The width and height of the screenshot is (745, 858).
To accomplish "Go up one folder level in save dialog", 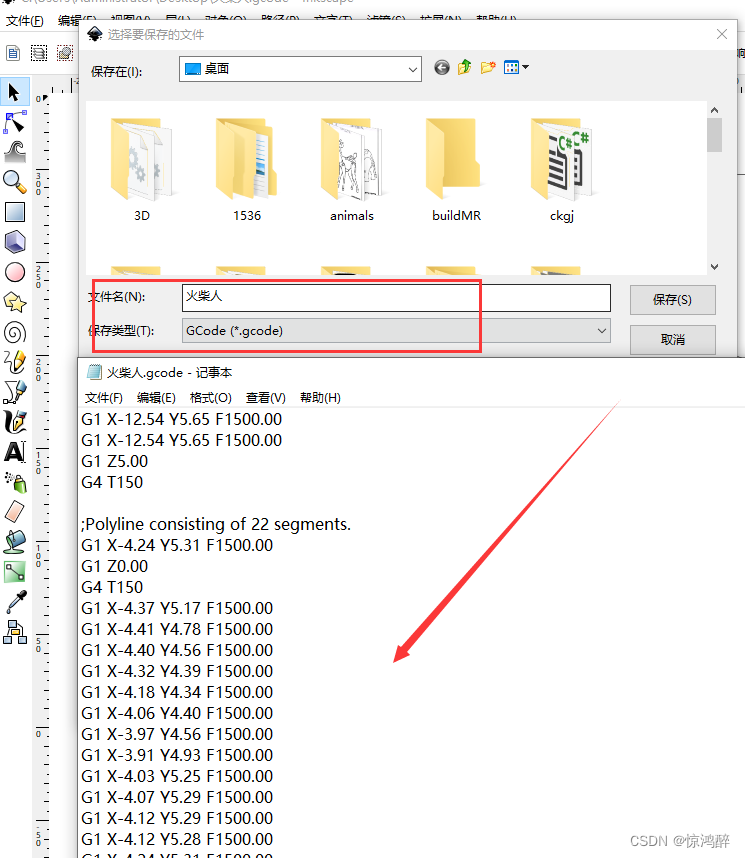I will (x=465, y=68).
